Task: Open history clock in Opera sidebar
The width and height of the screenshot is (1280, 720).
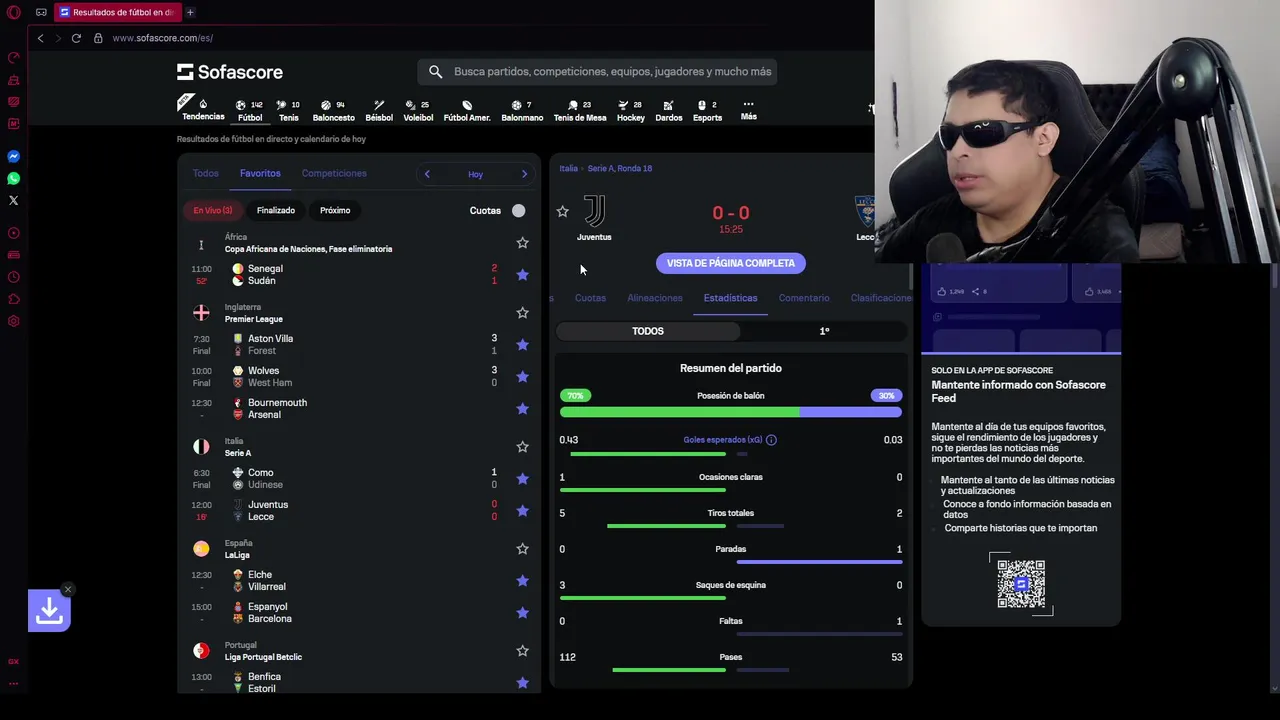Action: (x=14, y=277)
